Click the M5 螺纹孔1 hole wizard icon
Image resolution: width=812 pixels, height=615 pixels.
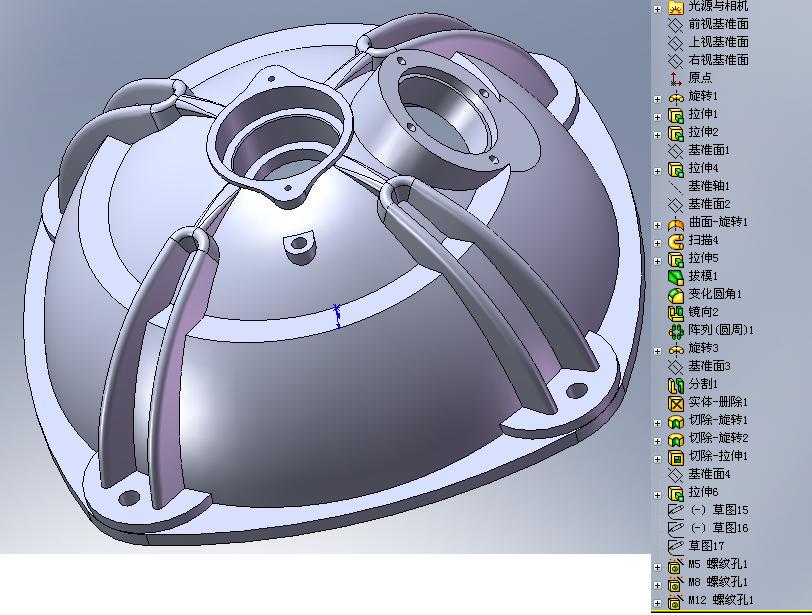pos(675,565)
